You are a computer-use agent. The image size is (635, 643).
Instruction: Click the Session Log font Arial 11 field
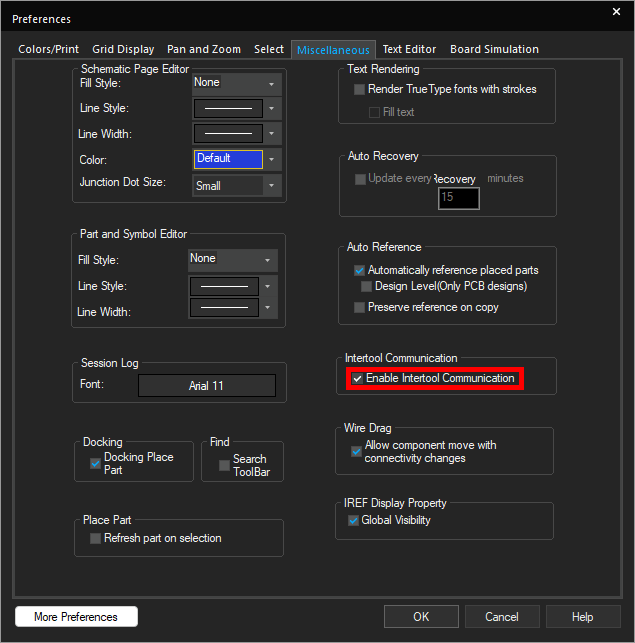click(x=206, y=386)
